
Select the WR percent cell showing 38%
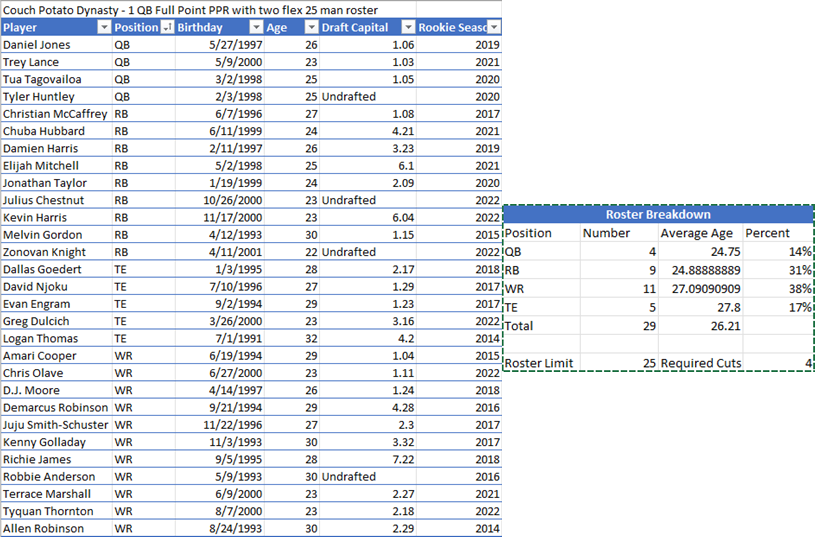[780, 289]
